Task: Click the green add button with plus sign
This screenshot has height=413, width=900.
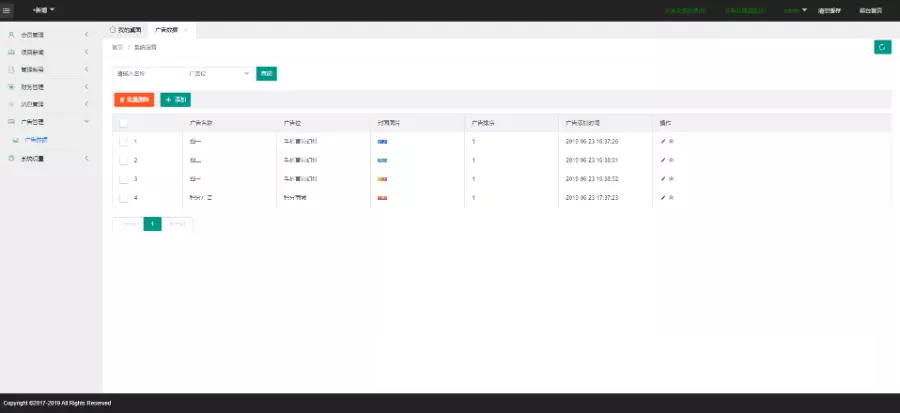Action: 175,100
